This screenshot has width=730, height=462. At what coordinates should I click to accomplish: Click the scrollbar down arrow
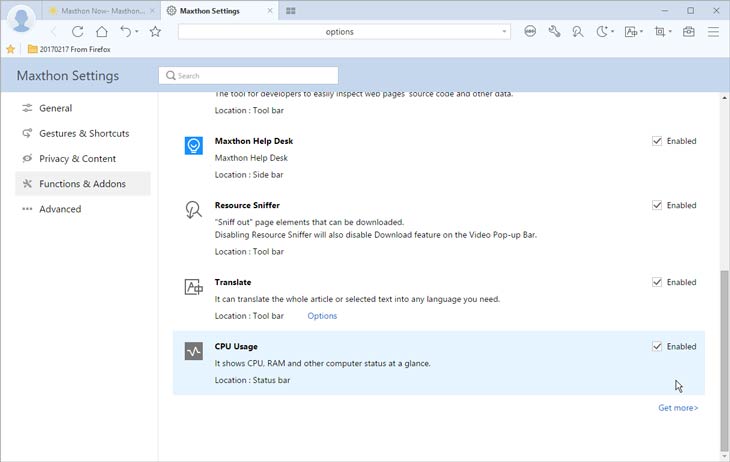pos(724,457)
